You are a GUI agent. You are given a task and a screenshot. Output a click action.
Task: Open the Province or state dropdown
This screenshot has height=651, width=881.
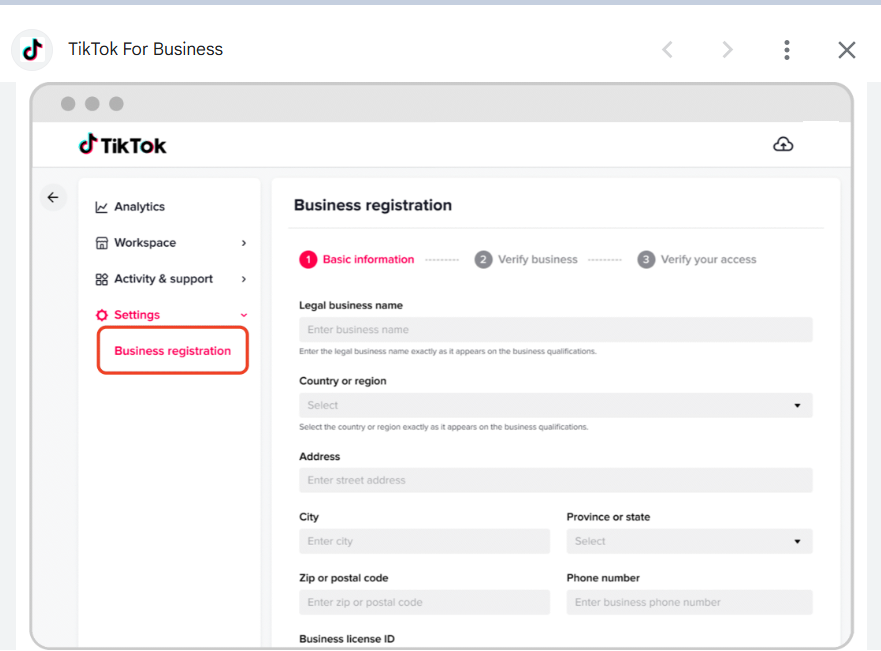click(689, 541)
